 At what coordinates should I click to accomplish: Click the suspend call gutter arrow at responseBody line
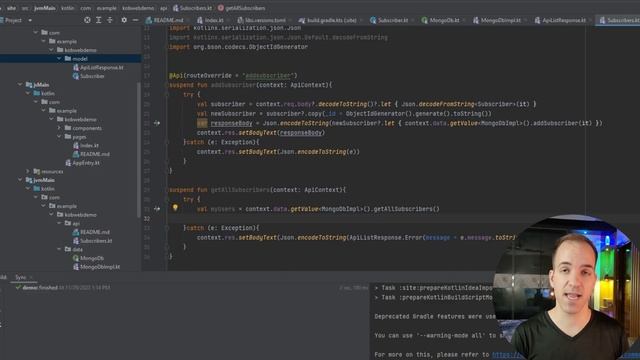[157, 123]
